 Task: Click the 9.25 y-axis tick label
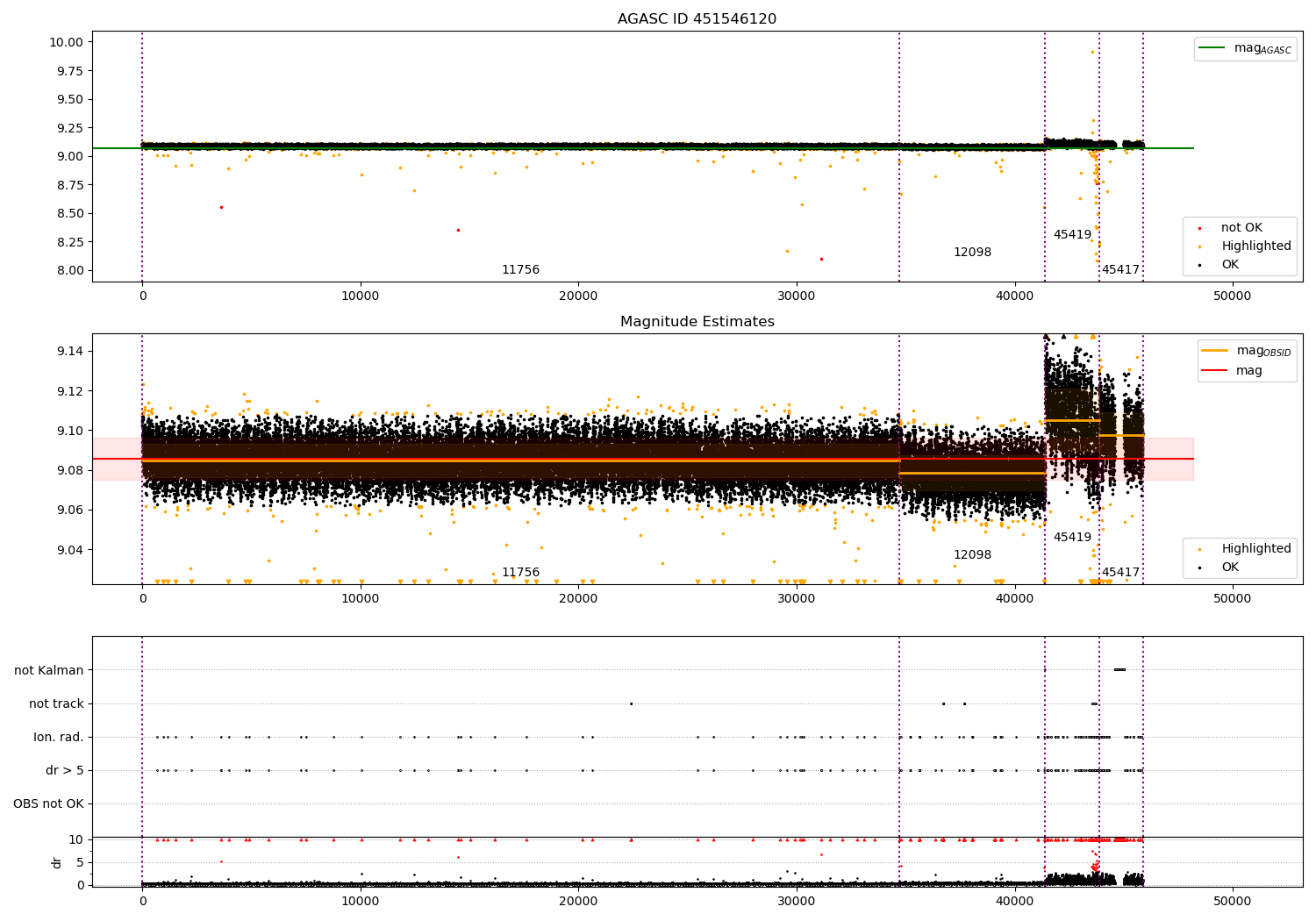pyautogui.click(x=68, y=129)
